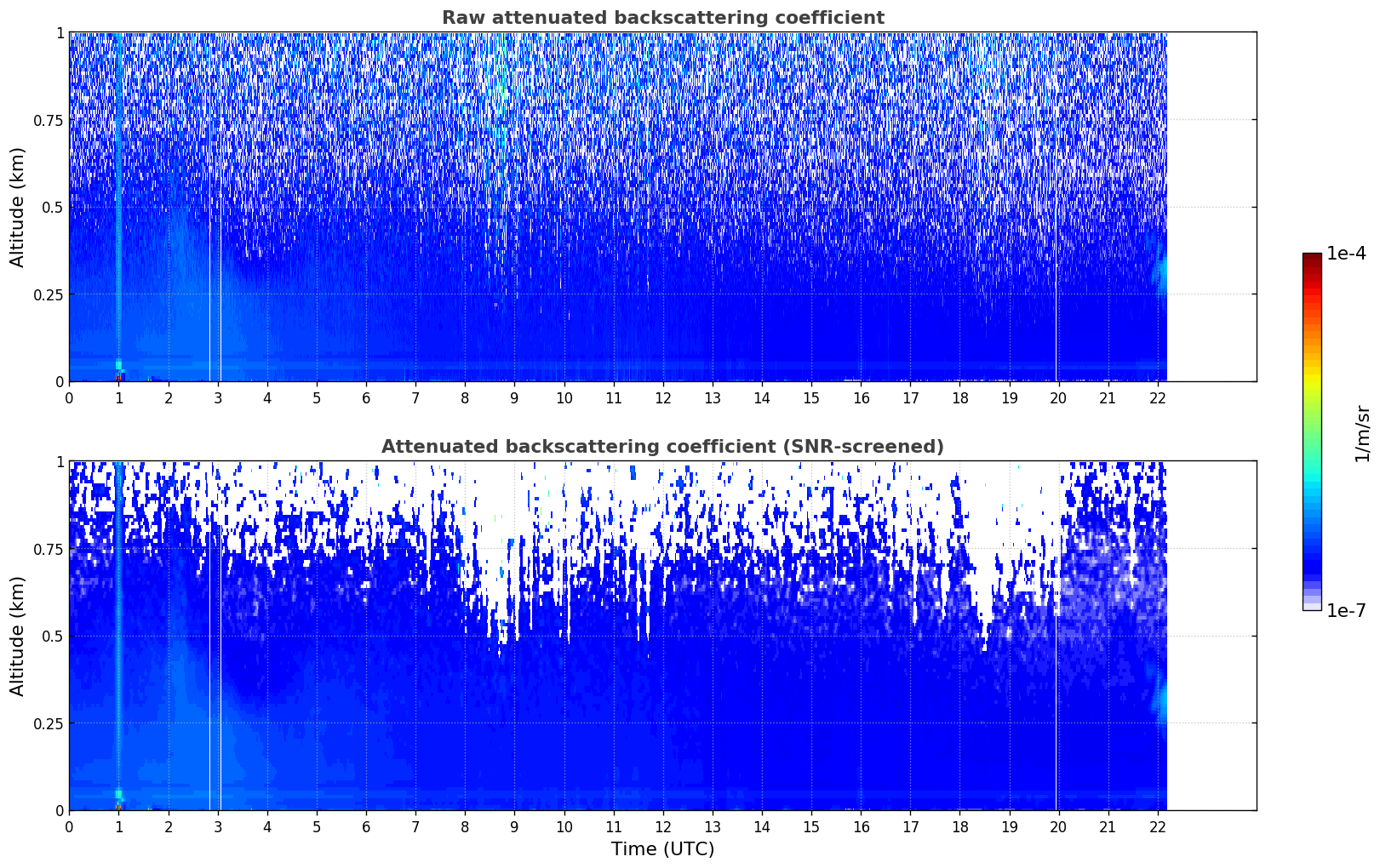Click hour '9' tick on bottom axis
Screen dimensions: 1380x868
pyautogui.click(x=514, y=825)
